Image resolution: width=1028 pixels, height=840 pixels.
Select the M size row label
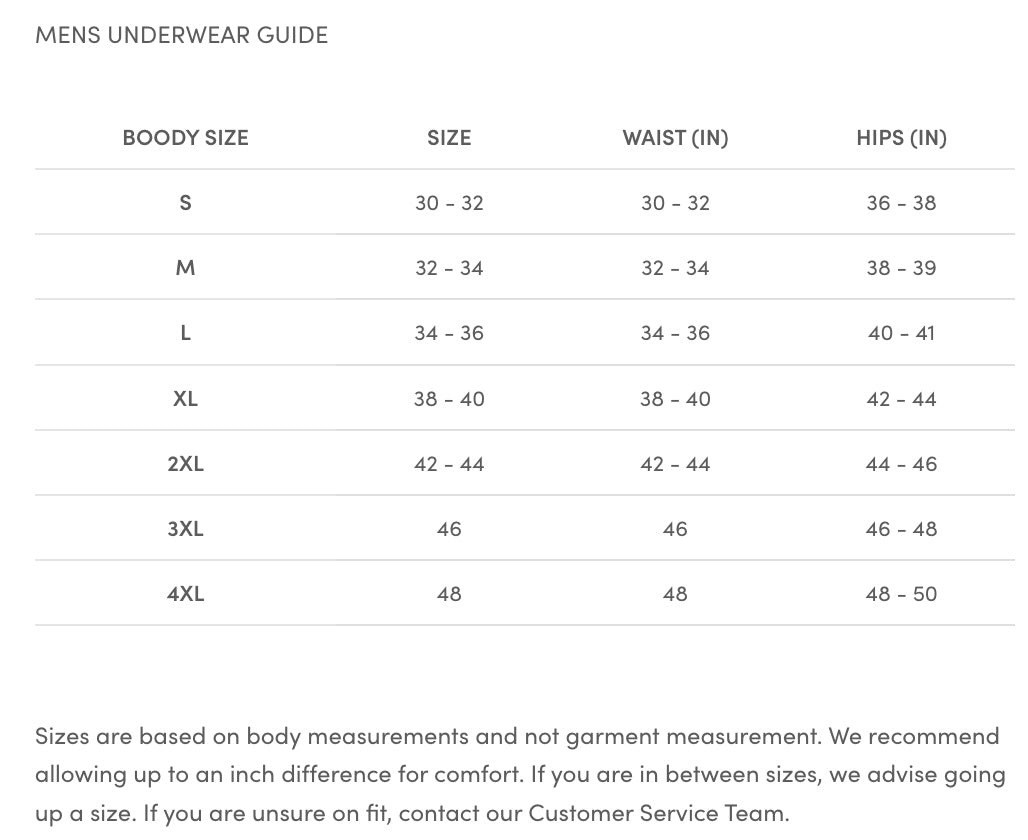pos(186,268)
